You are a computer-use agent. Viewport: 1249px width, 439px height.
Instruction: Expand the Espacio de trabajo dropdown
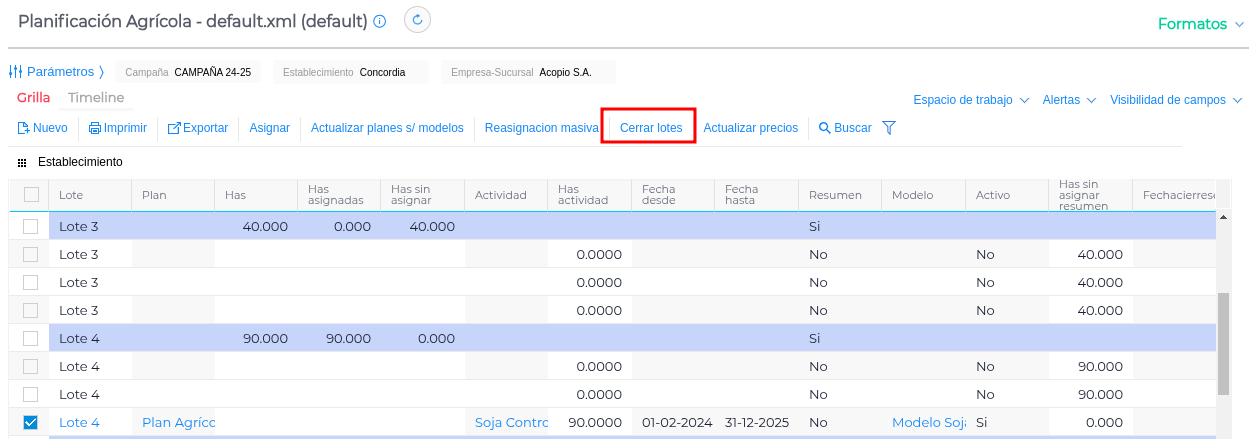pyautogui.click(x=972, y=100)
